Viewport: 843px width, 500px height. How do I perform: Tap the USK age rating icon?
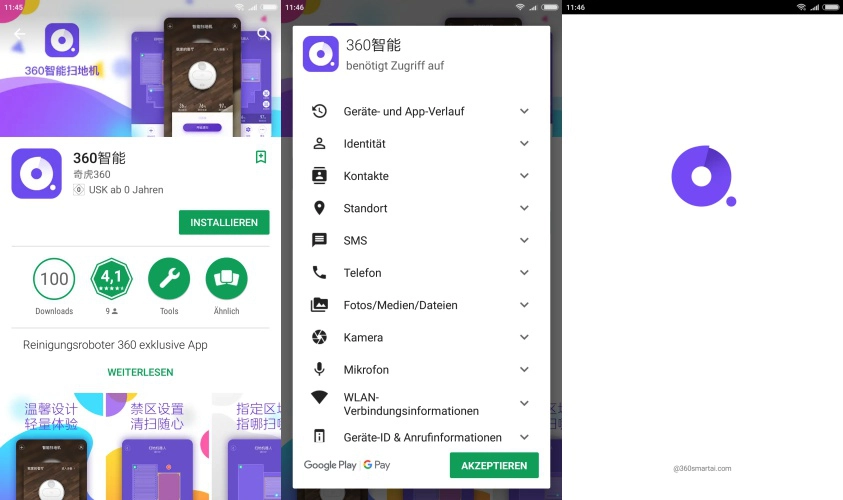78,190
